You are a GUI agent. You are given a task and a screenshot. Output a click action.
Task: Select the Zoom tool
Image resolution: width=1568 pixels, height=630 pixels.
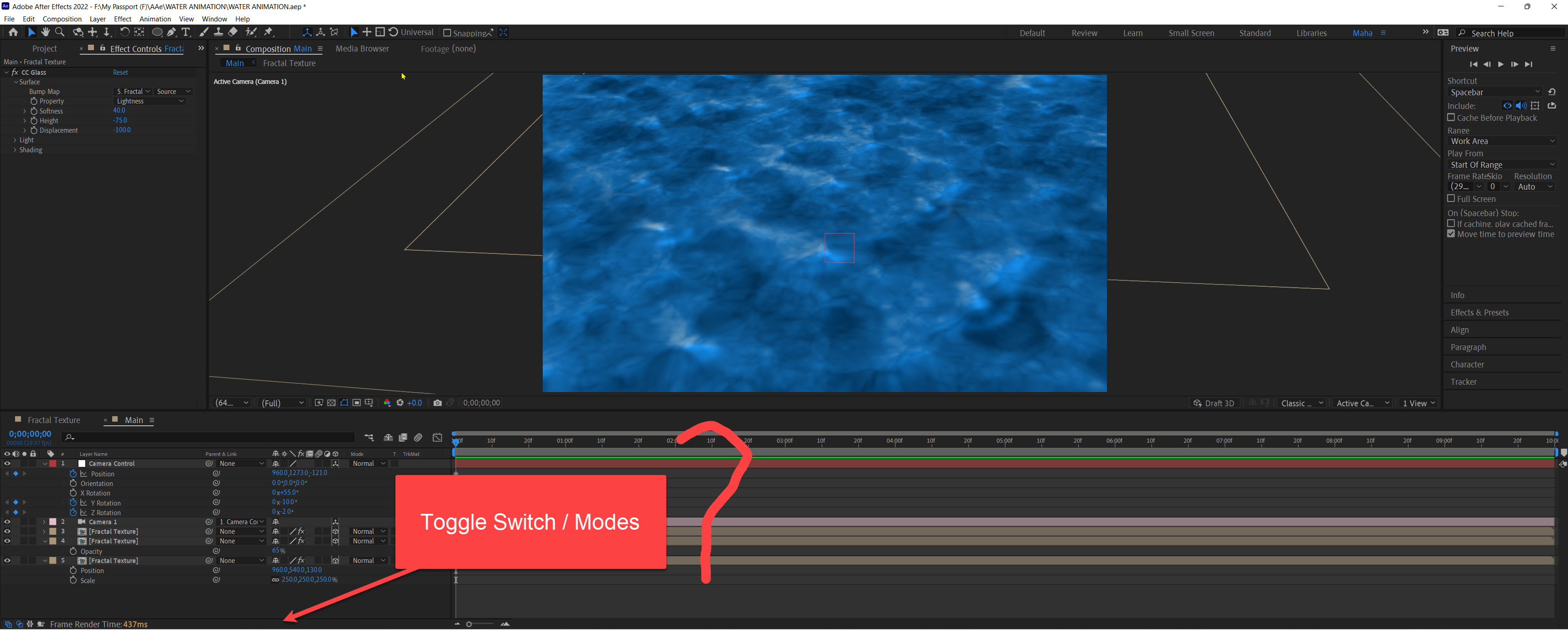[60, 32]
